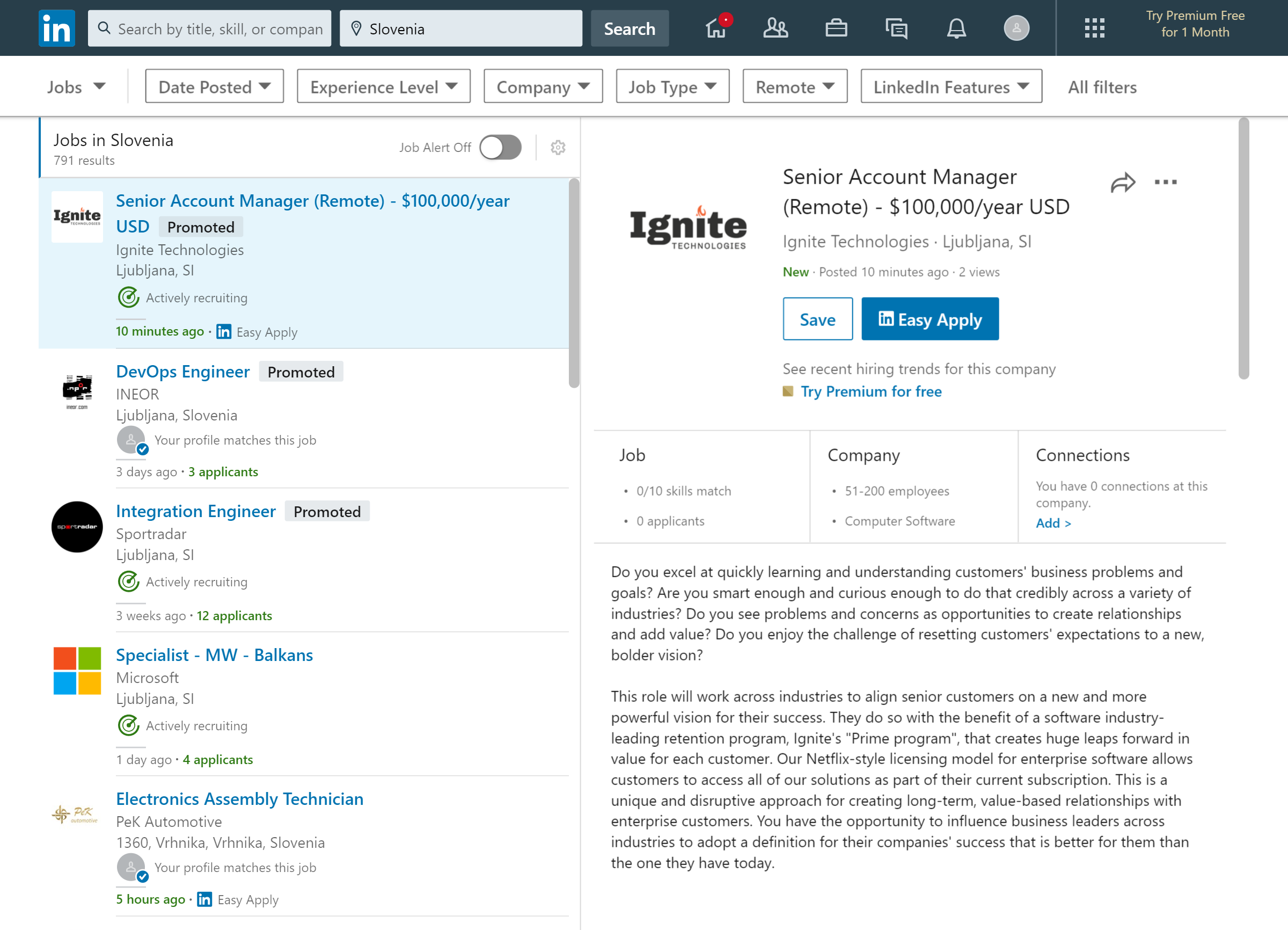Viewport: 1288px width, 930px height.
Task: Open Electronics Assembly Technician listing
Action: click(x=240, y=799)
